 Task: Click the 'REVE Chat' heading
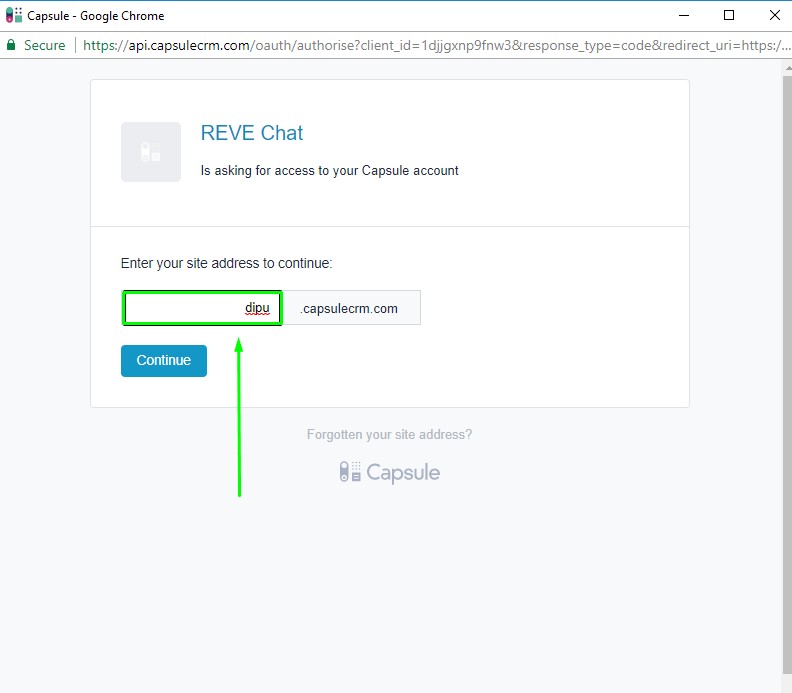[252, 133]
